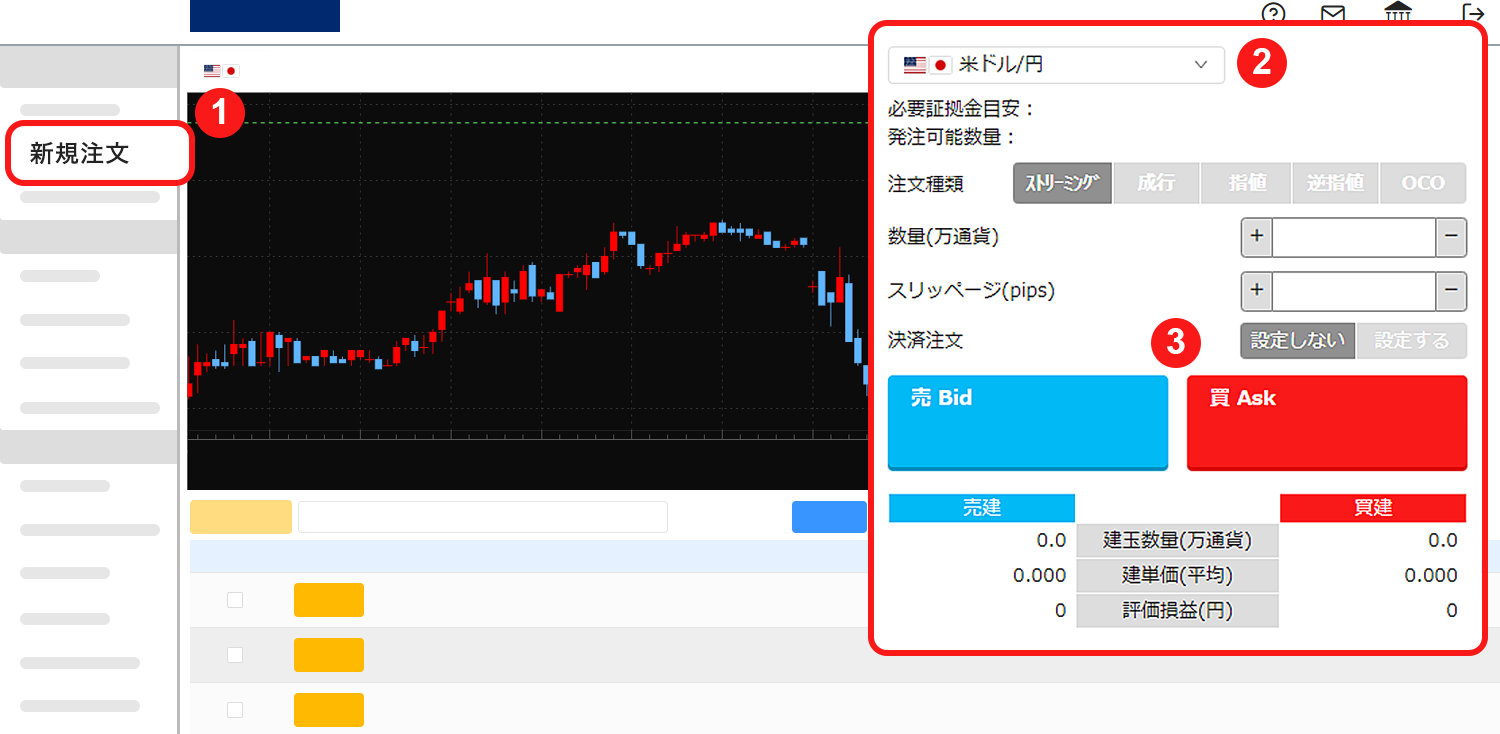Select the 成行 order type
This screenshot has width=1500, height=734.
1156,183
